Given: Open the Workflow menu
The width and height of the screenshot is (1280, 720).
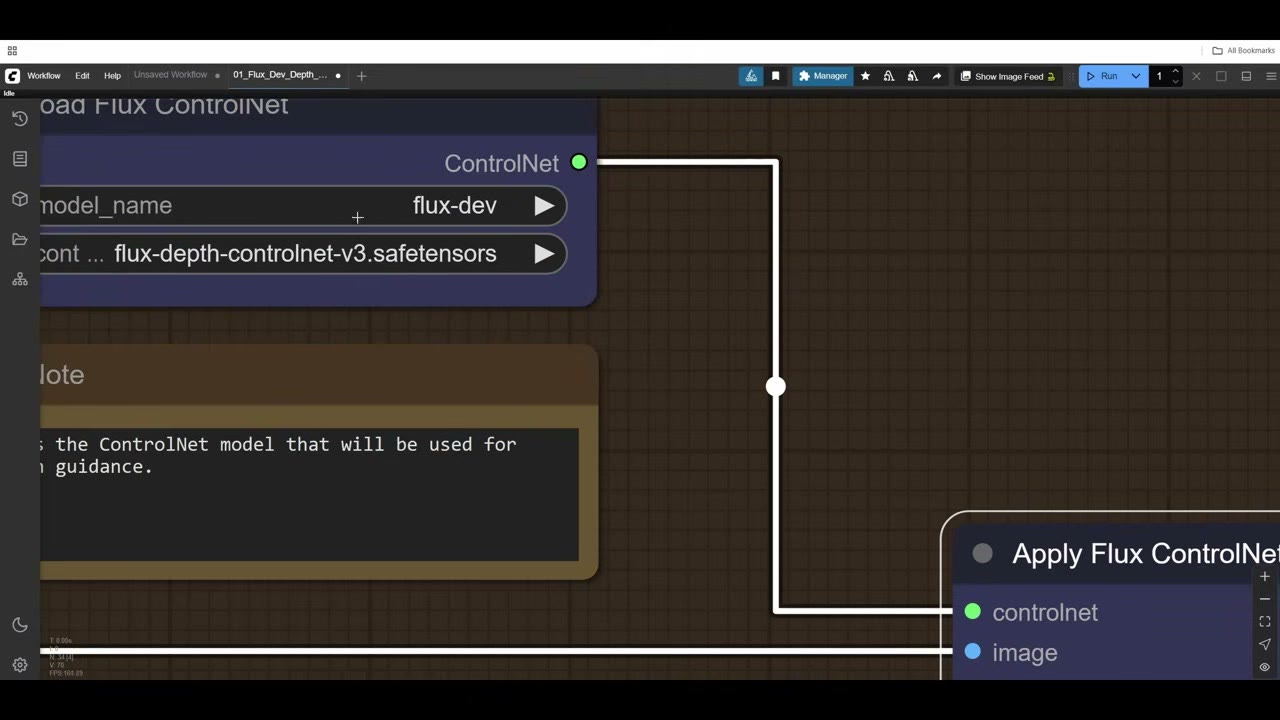Looking at the screenshot, I should (44, 76).
